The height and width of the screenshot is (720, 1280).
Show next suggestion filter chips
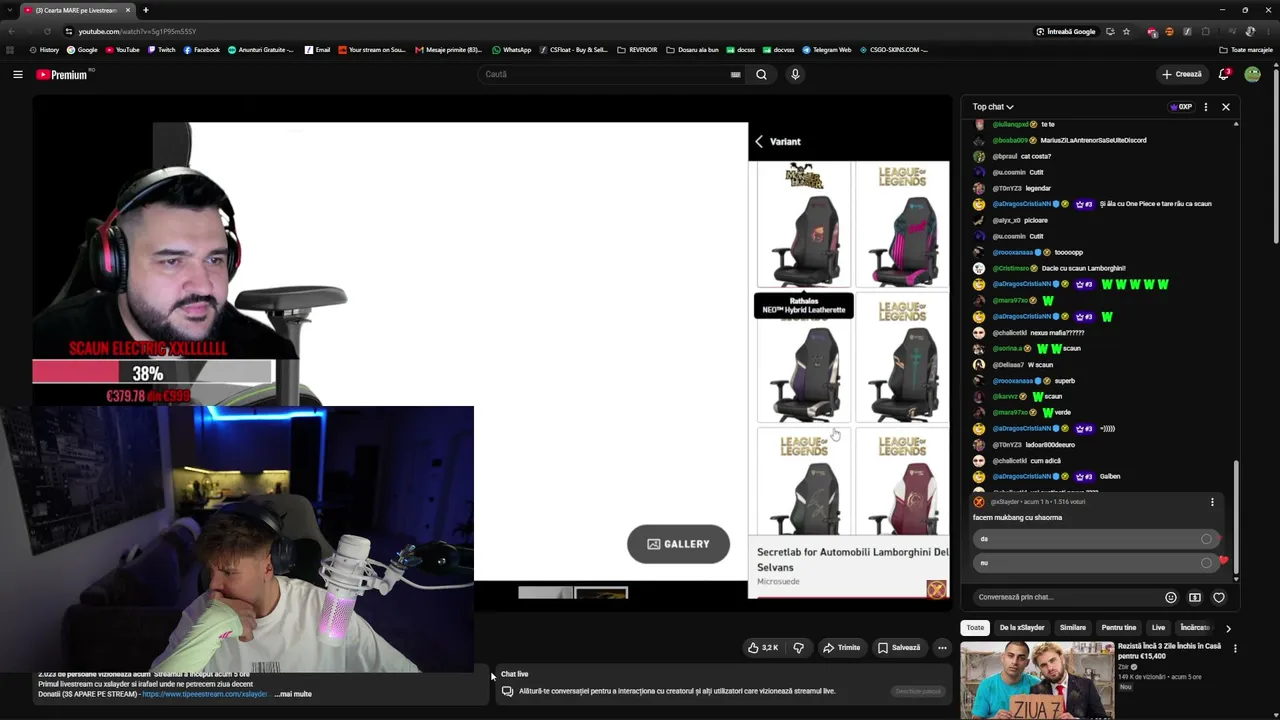tap(1228, 628)
